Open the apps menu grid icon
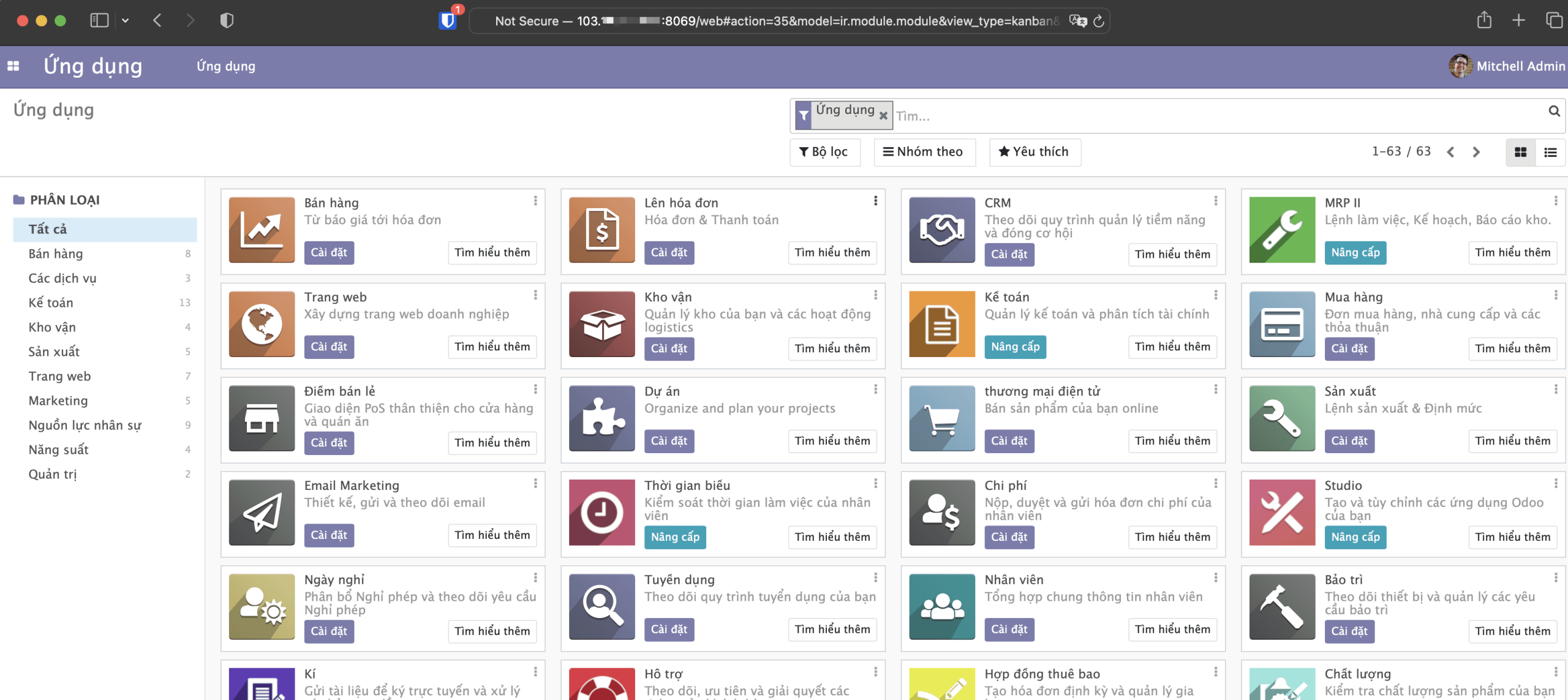Viewport: 1568px width, 700px height. pyautogui.click(x=13, y=66)
